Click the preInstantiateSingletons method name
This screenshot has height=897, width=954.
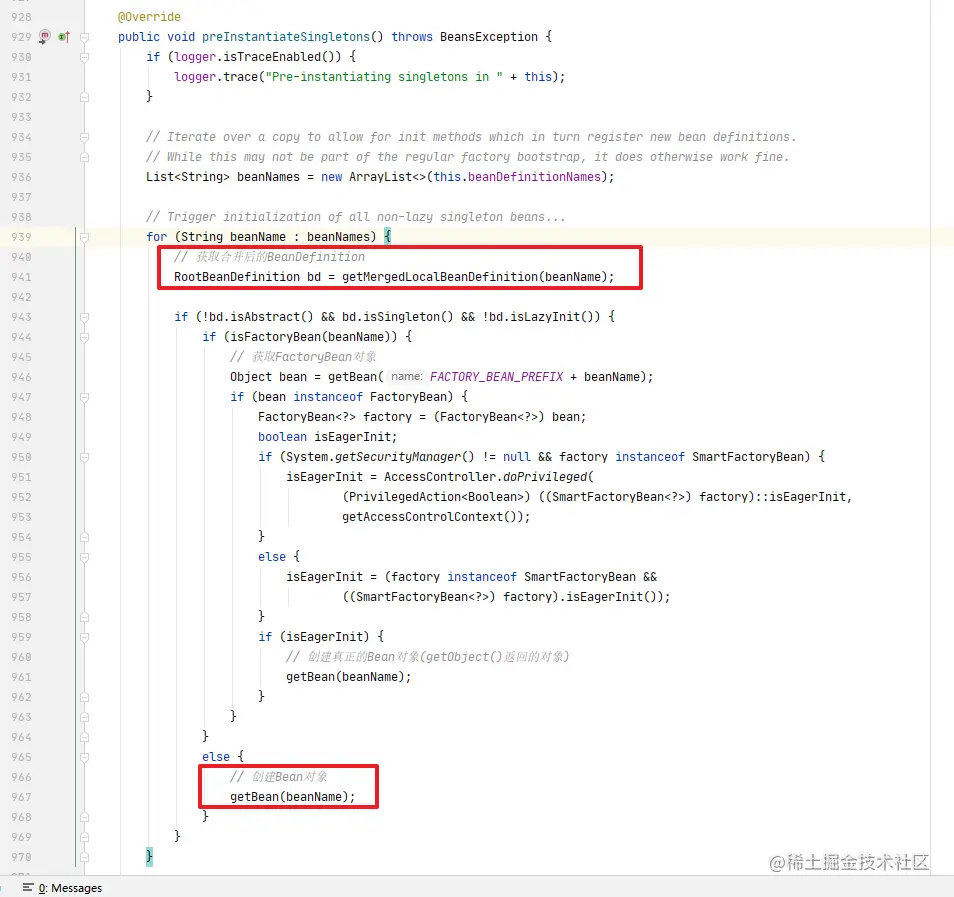(x=286, y=37)
